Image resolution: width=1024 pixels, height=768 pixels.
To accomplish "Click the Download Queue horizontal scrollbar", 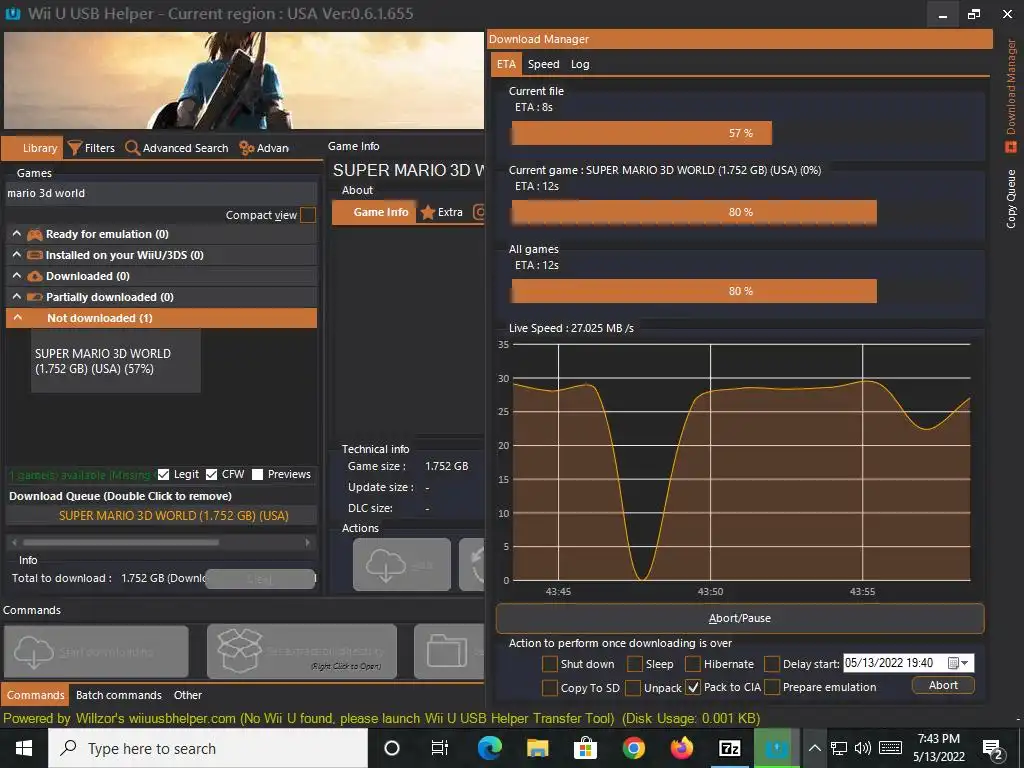I will [x=161, y=543].
